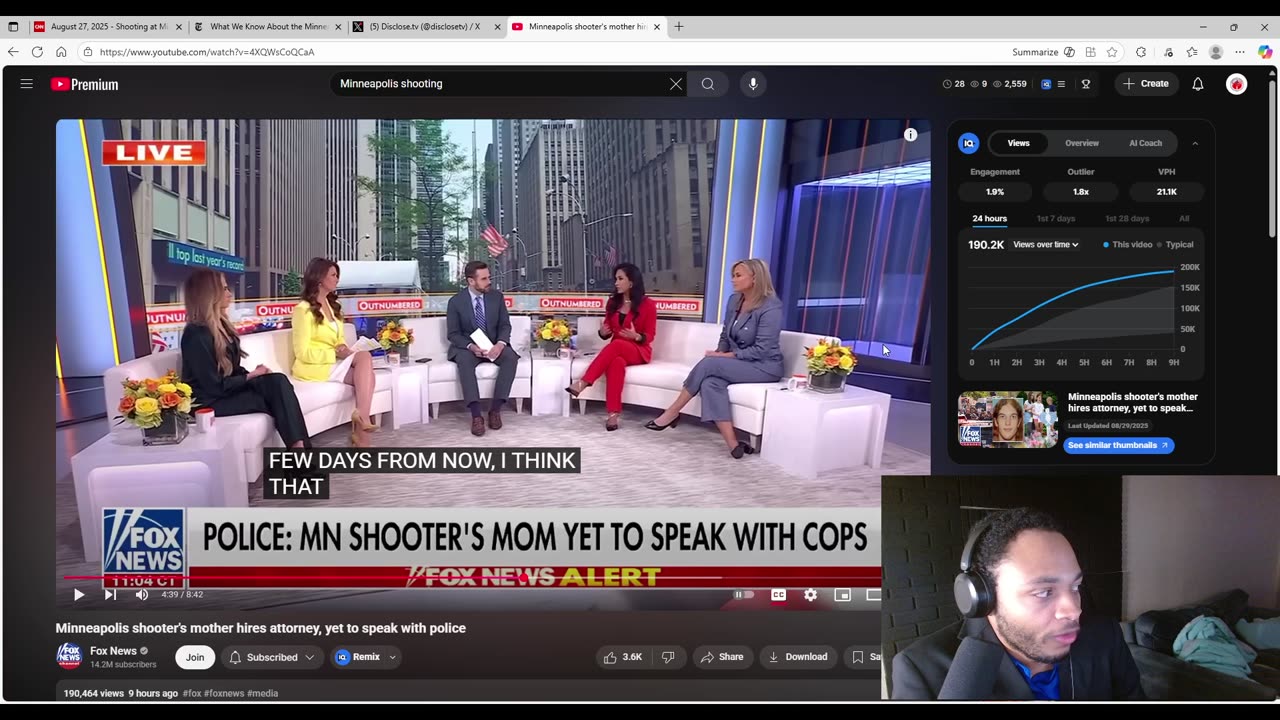Mute the video volume
Screen dimensions: 1280x720
coord(142,595)
